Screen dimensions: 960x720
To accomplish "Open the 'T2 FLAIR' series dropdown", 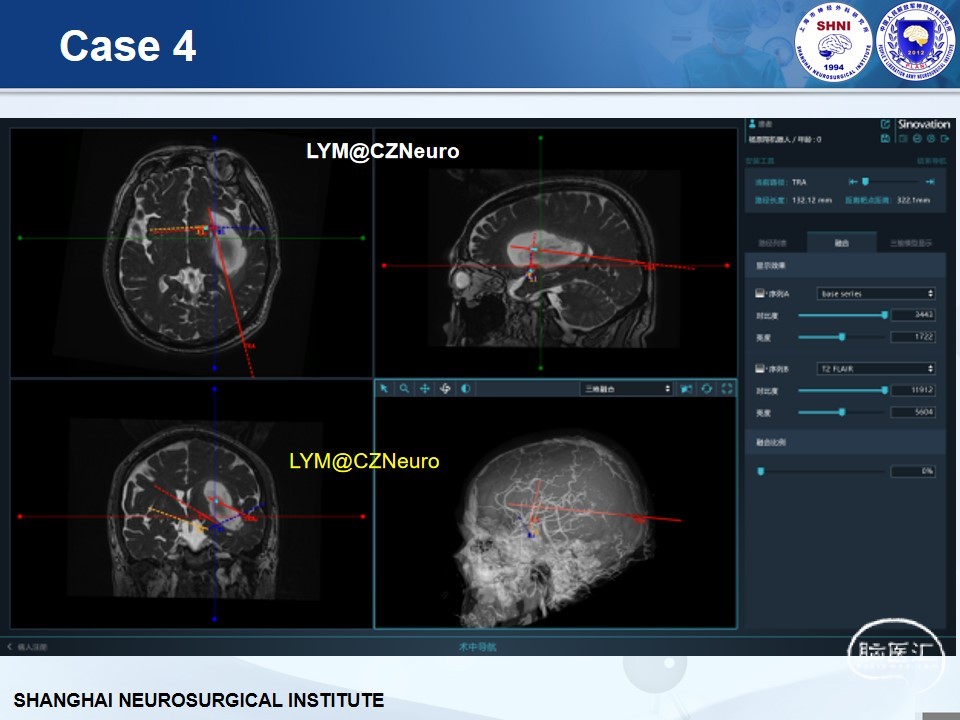I will (x=876, y=369).
